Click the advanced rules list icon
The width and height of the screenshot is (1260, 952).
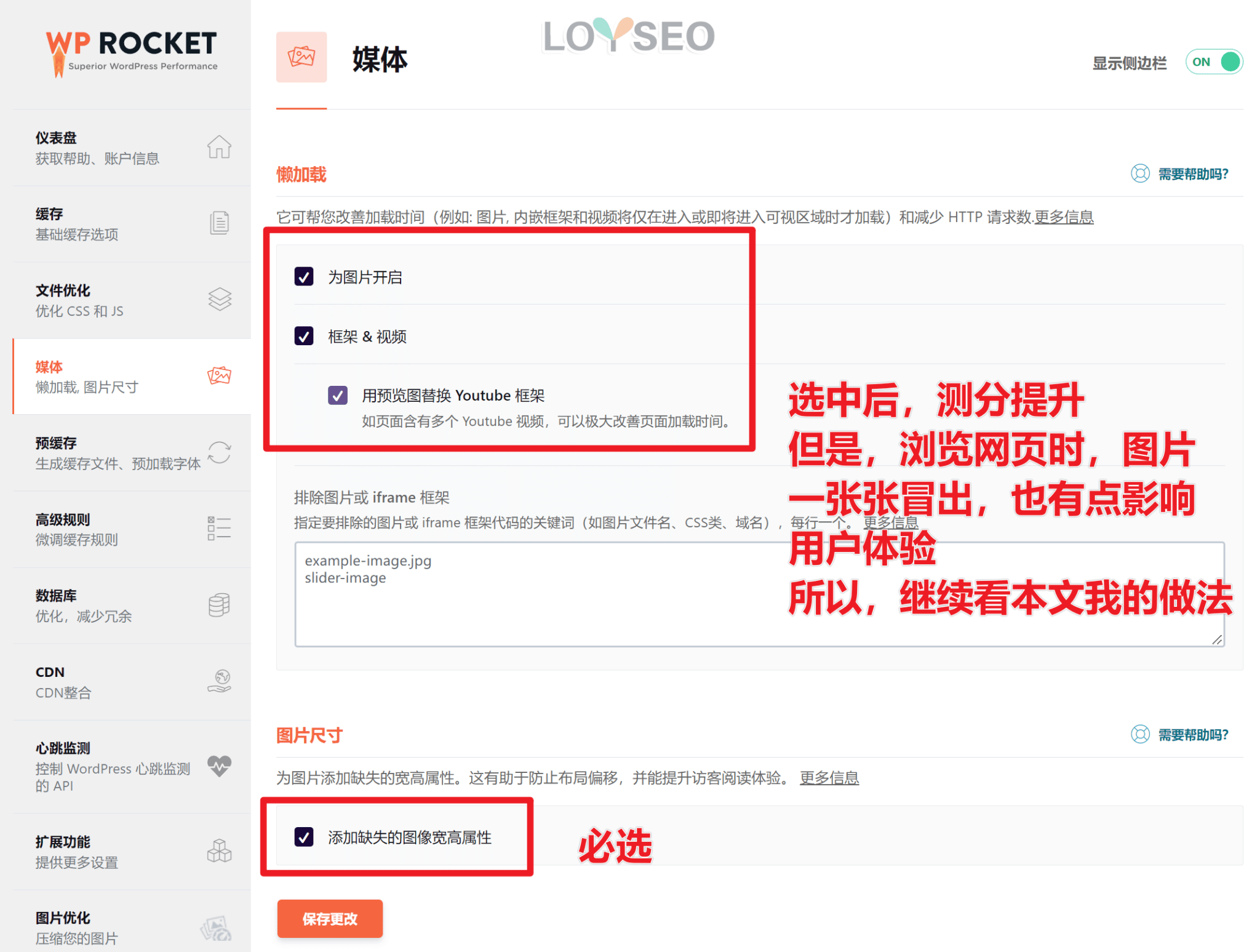pyautogui.click(x=219, y=529)
